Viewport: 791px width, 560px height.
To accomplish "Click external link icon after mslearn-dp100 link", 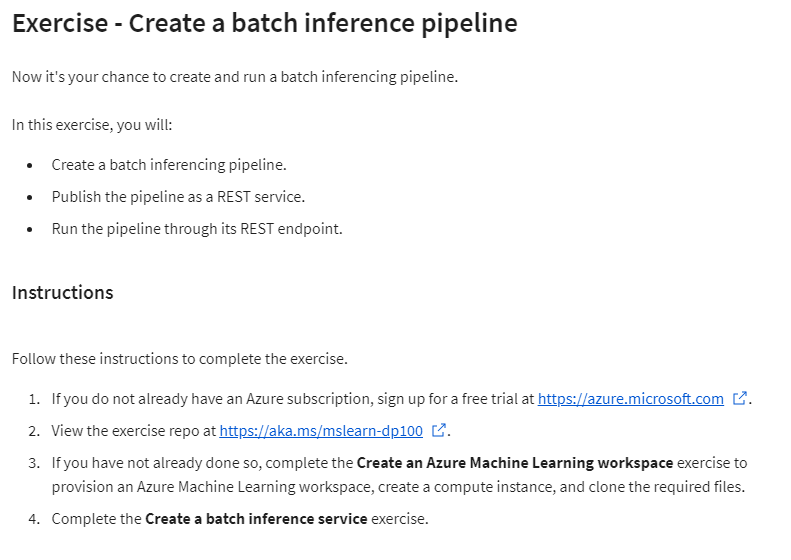I will click(x=439, y=431).
